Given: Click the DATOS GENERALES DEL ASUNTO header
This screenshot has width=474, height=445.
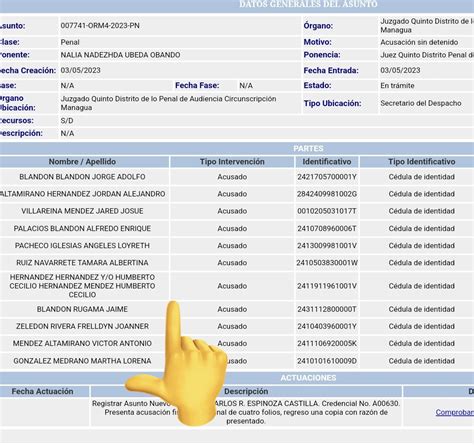Looking at the screenshot, I should (x=308, y=4).
